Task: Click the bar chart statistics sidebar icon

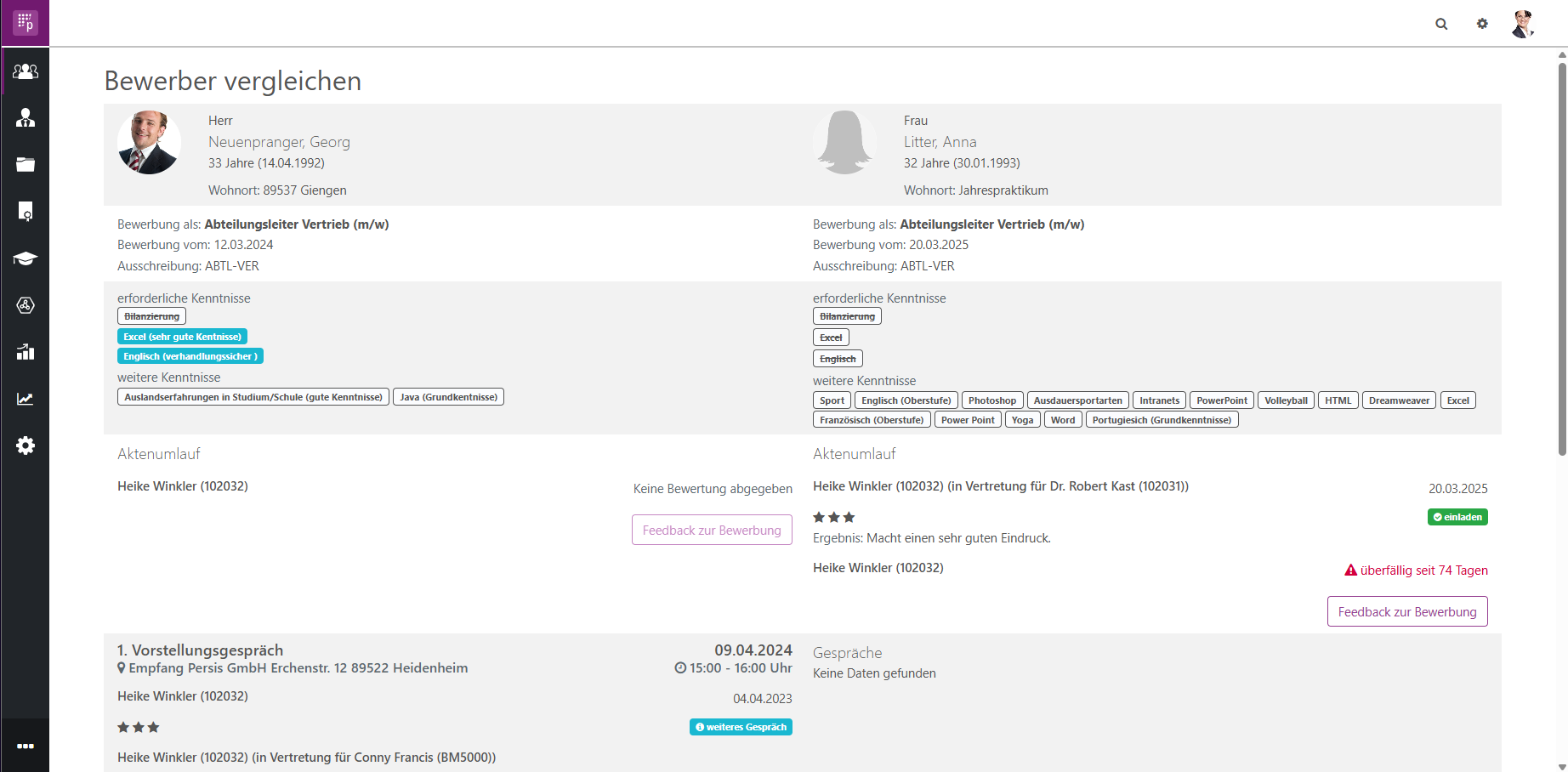Action: coord(26,352)
